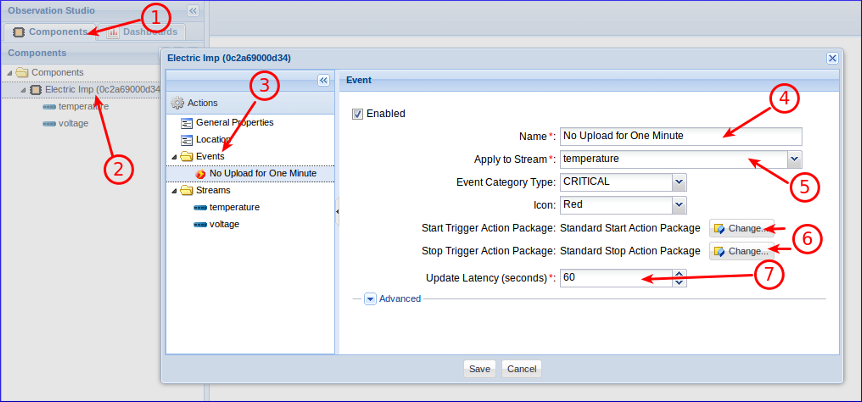This screenshot has width=862, height=402.
Task: Select Electric Imp component in tree
Action: tap(100, 89)
